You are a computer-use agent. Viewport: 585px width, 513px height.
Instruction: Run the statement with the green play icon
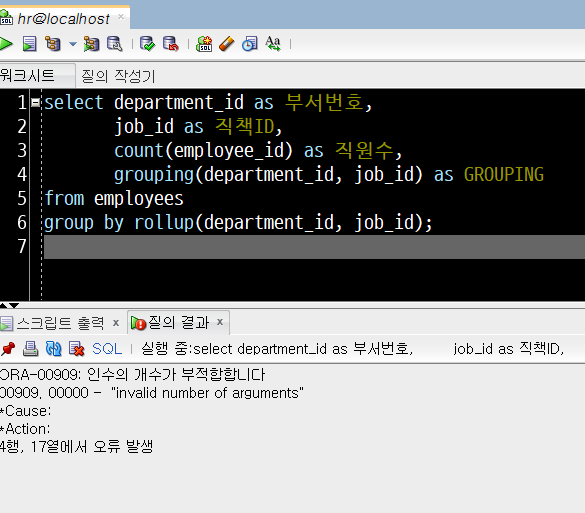[x=5, y=44]
